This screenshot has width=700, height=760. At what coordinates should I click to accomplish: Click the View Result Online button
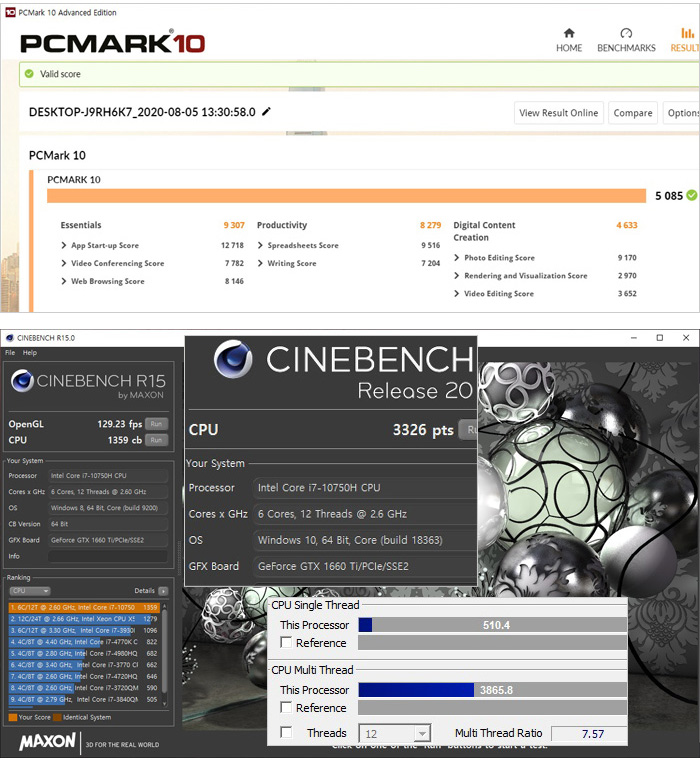pos(558,113)
